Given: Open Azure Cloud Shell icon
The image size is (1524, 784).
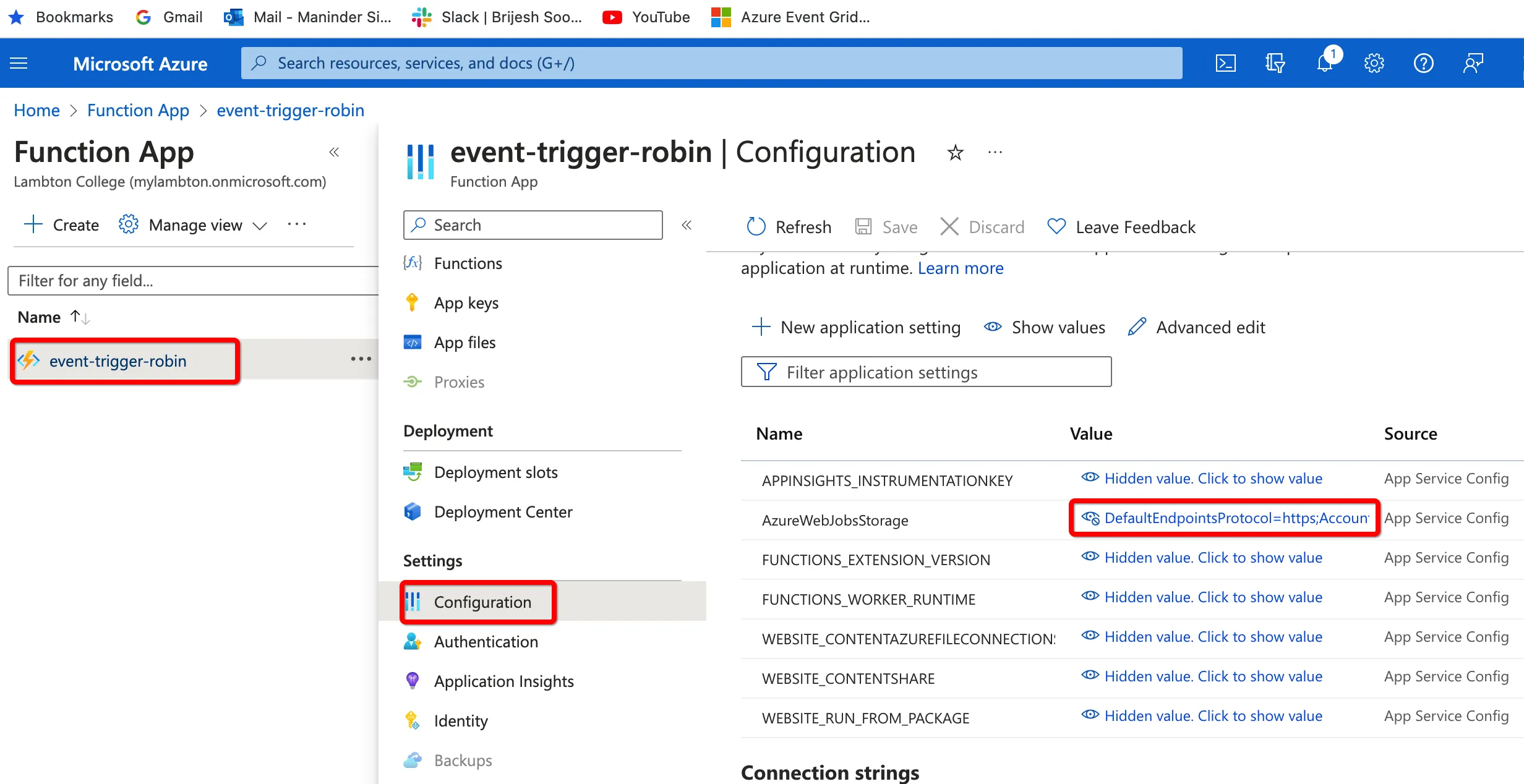Looking at the screenshot, I should point(1225,63).
